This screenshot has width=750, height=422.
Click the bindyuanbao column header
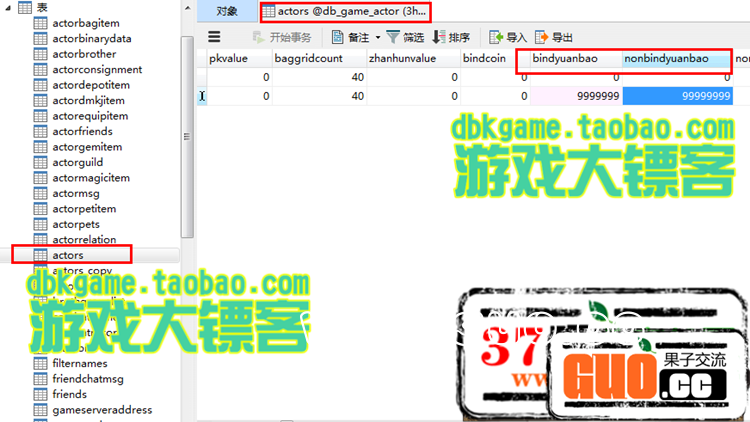tap(576, 58)
